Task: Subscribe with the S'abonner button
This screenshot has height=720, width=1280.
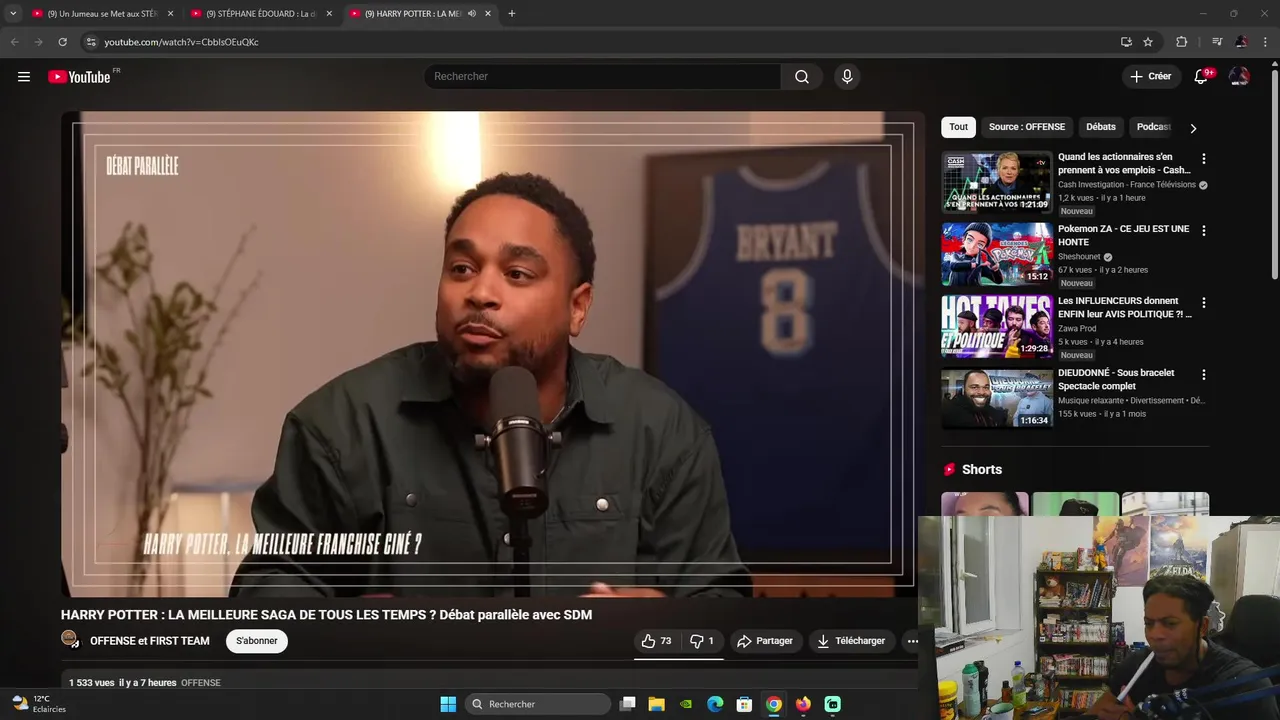Action: [x=257, y=641]
